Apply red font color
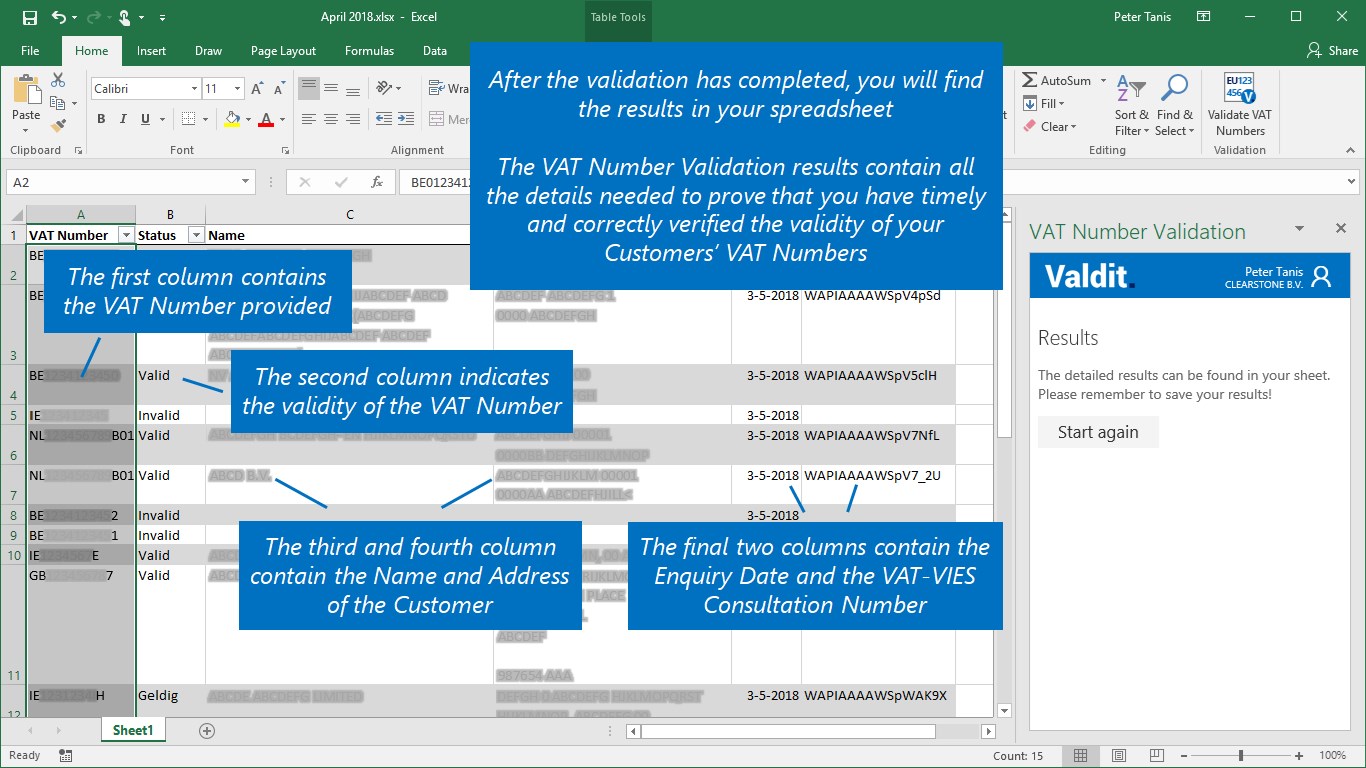The height and width of the screenshot is (768, 1366). pos(266,119)
